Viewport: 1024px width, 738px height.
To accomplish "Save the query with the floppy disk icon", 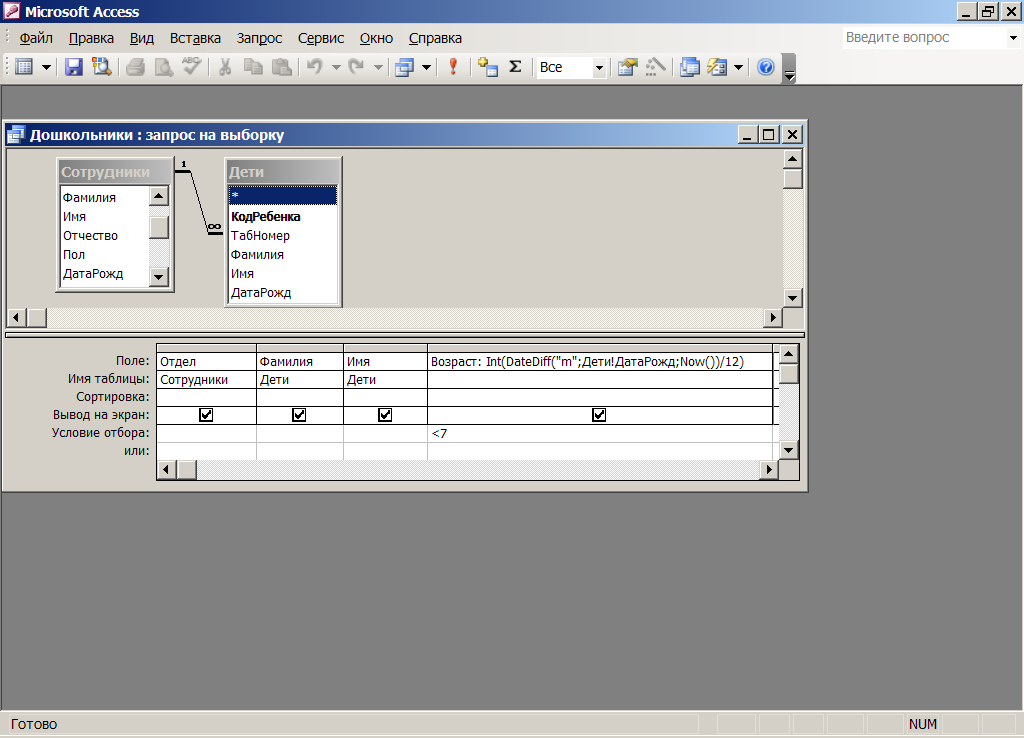I will [73, 67].
